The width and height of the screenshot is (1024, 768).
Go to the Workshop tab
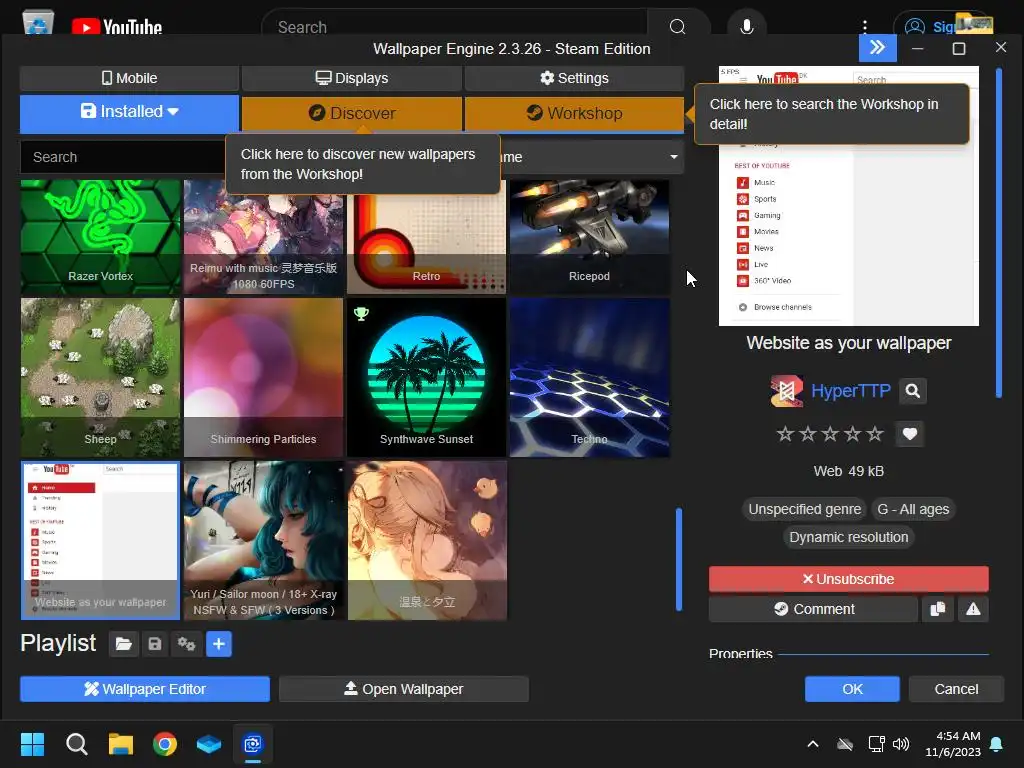[x=574, y=113]
